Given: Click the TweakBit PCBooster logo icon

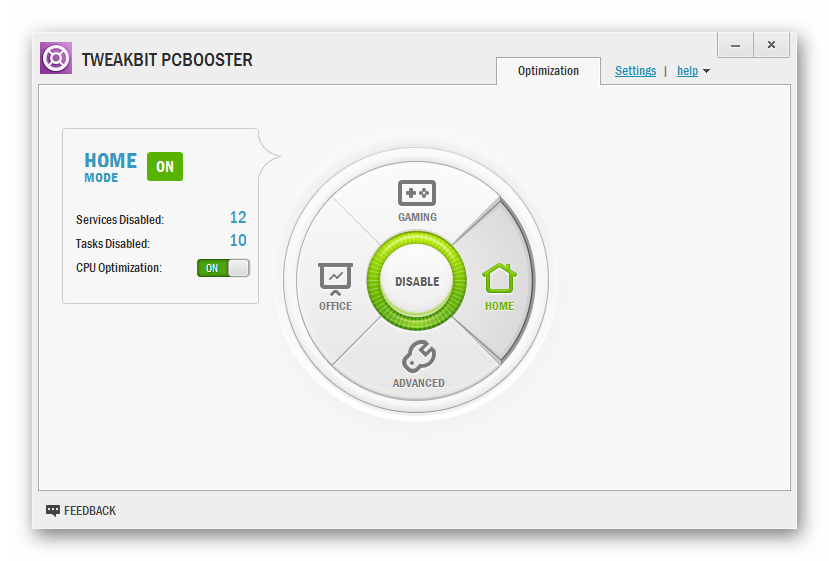Looking at the screenshot, I should pyautogui.click(x=56, y=58).
